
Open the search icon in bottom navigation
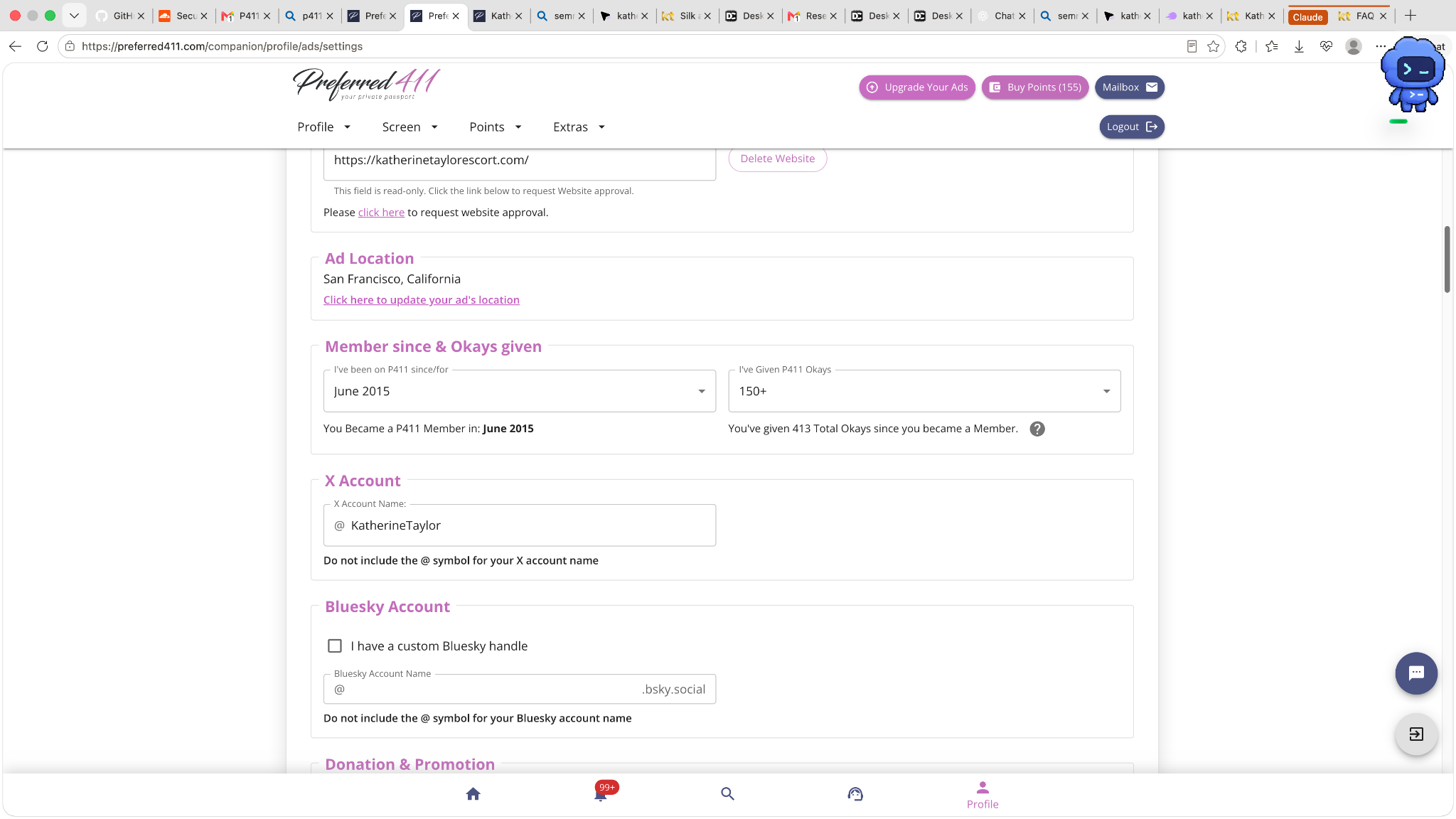coord(727,793)
